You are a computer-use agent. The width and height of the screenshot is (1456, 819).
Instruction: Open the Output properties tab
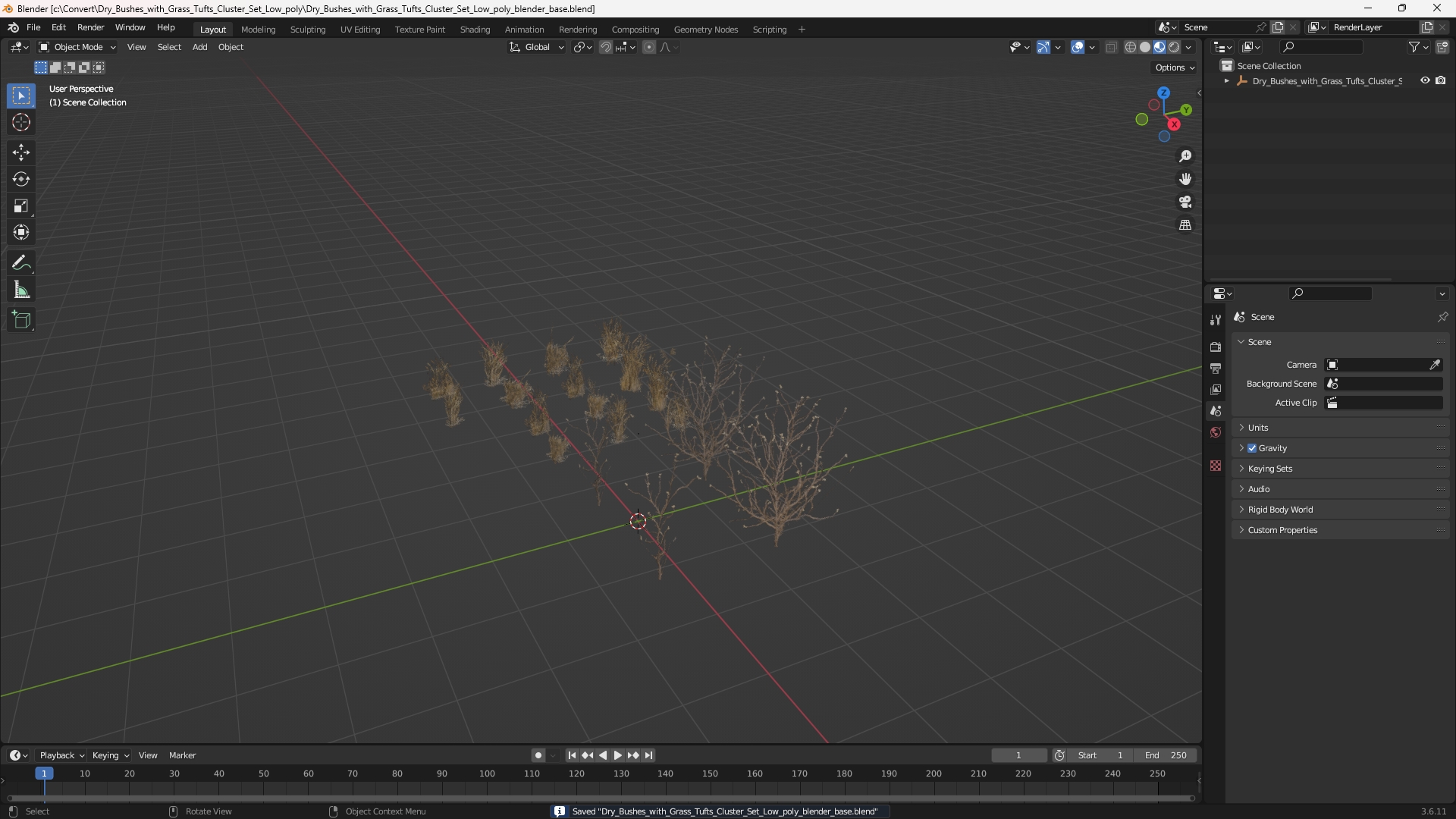point(1216,369)
